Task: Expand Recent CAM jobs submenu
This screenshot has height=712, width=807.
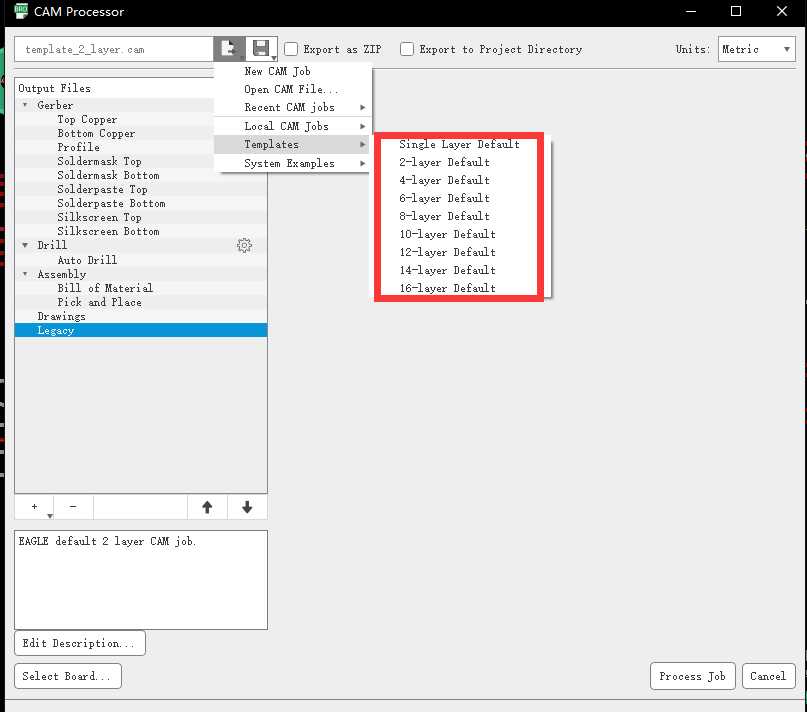Action: [292, 107]
